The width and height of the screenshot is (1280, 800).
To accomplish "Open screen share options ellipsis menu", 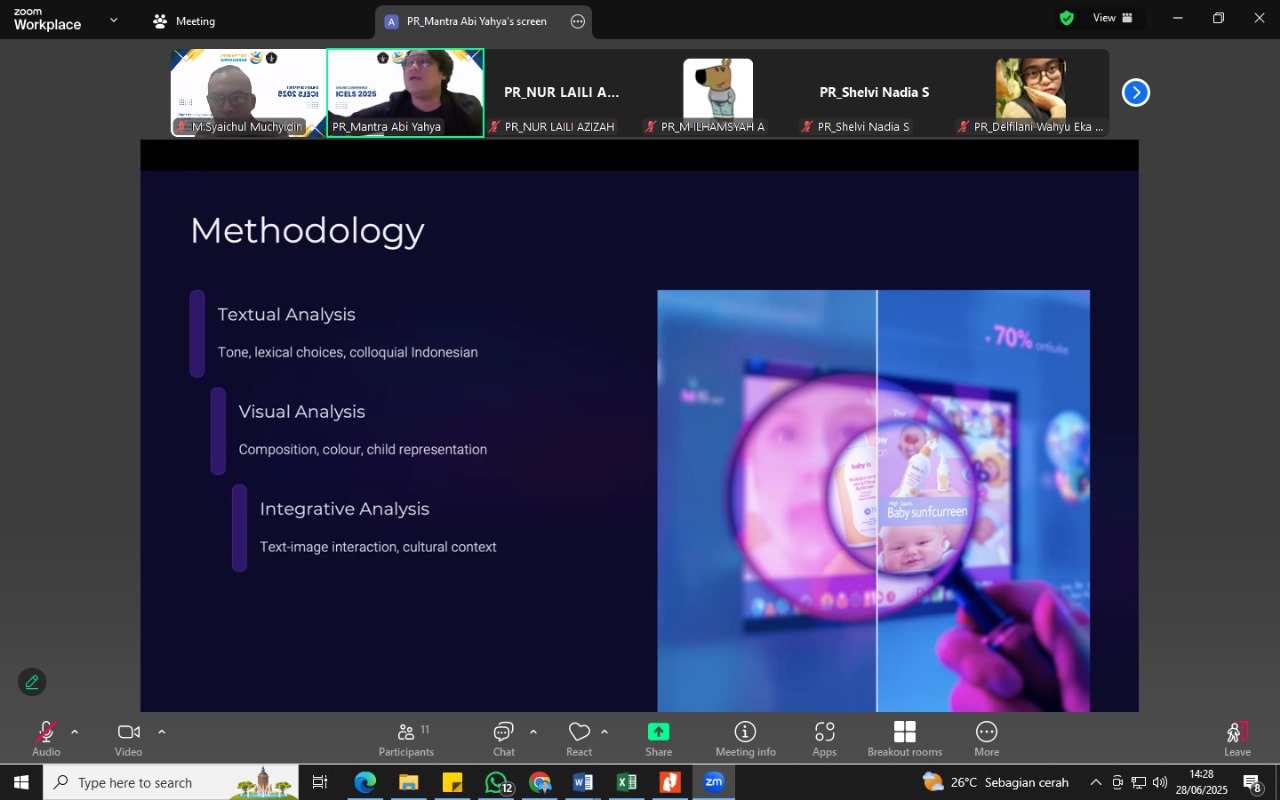I will point(578,21).
